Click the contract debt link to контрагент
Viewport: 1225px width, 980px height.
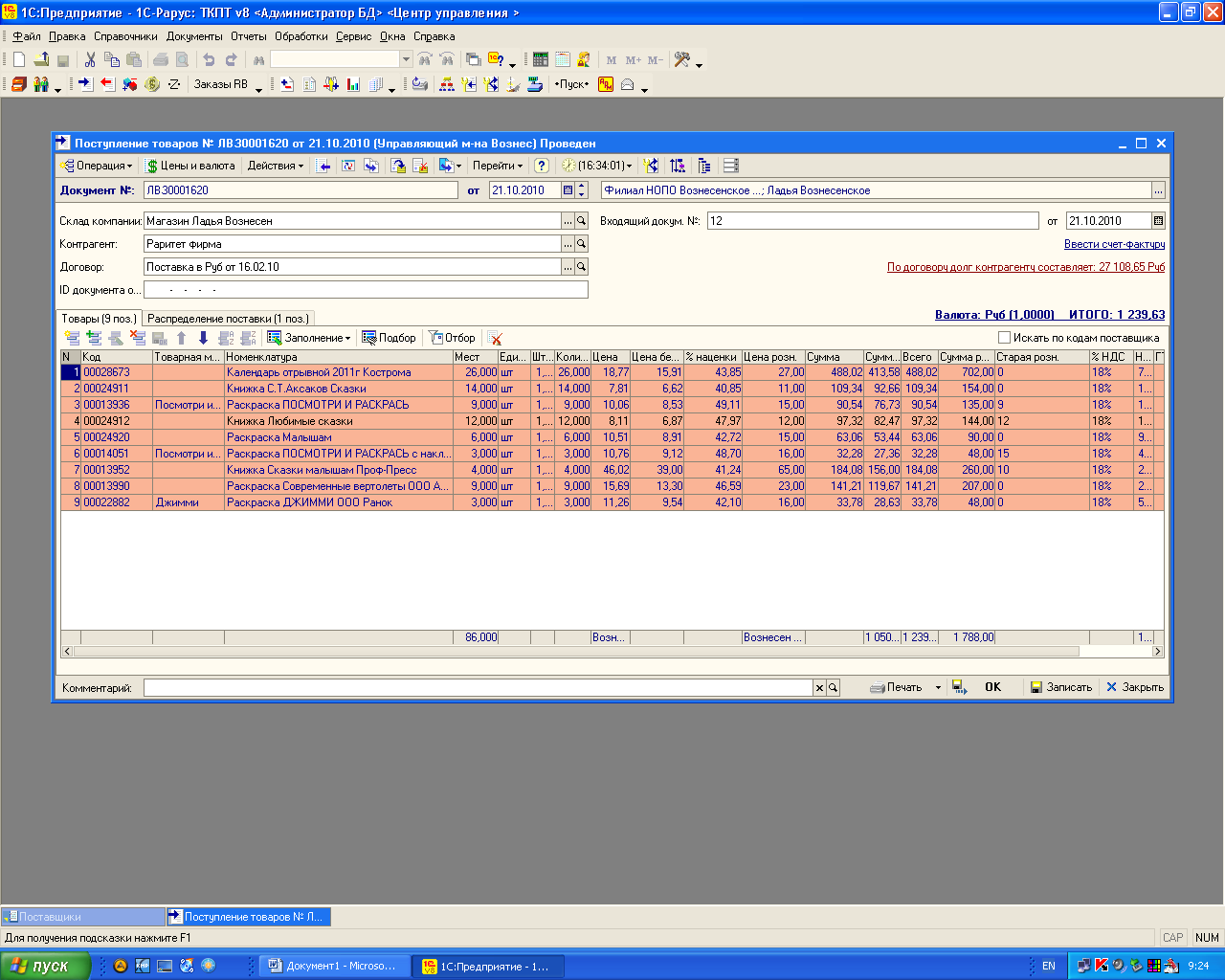coord(1026,267)
